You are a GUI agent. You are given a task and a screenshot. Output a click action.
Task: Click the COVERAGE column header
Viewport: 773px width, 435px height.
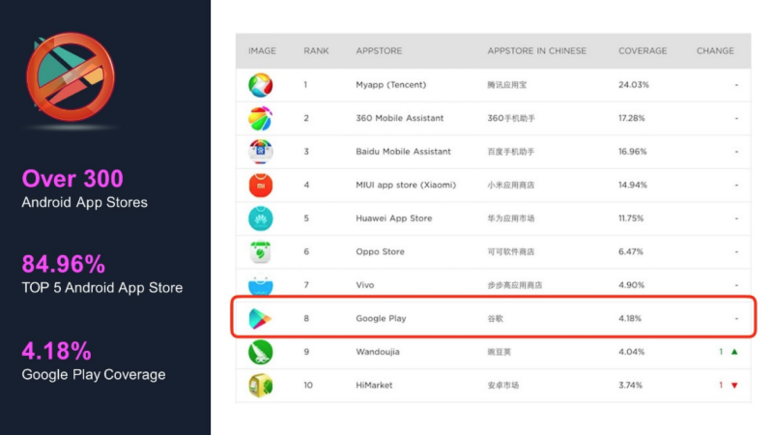pyautogui.click(x=642, y=51)
